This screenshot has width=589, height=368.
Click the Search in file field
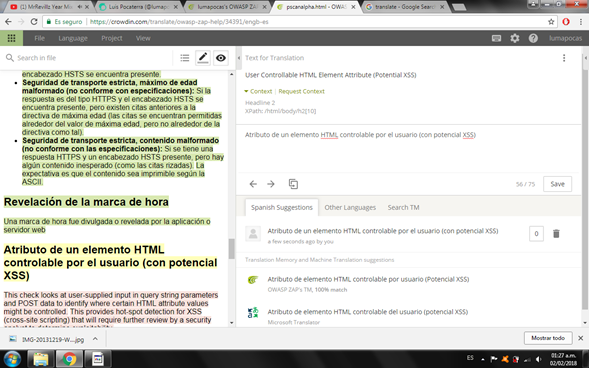[x=88, y=58]
